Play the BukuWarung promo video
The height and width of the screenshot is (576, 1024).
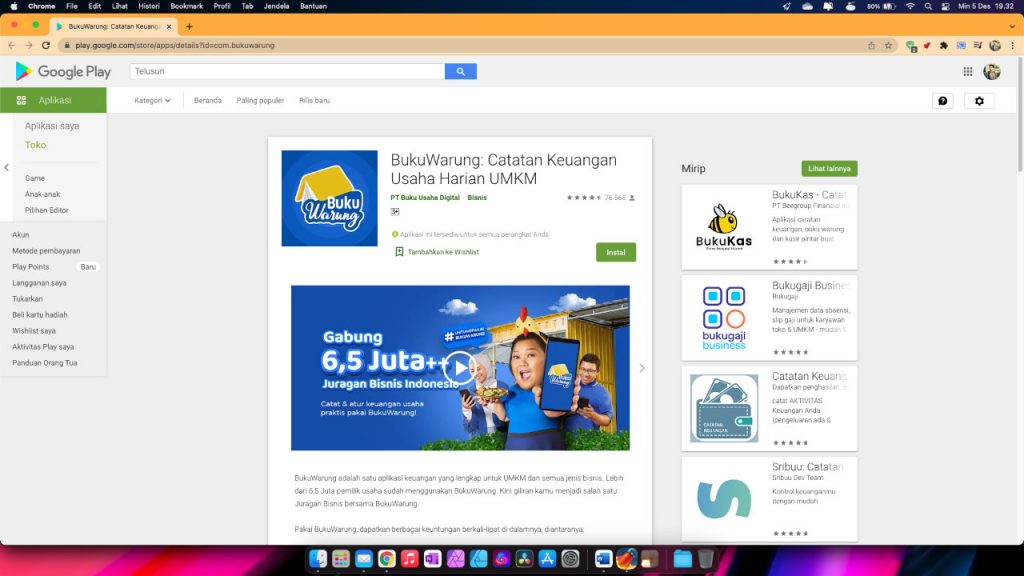[x=460, y=368]
